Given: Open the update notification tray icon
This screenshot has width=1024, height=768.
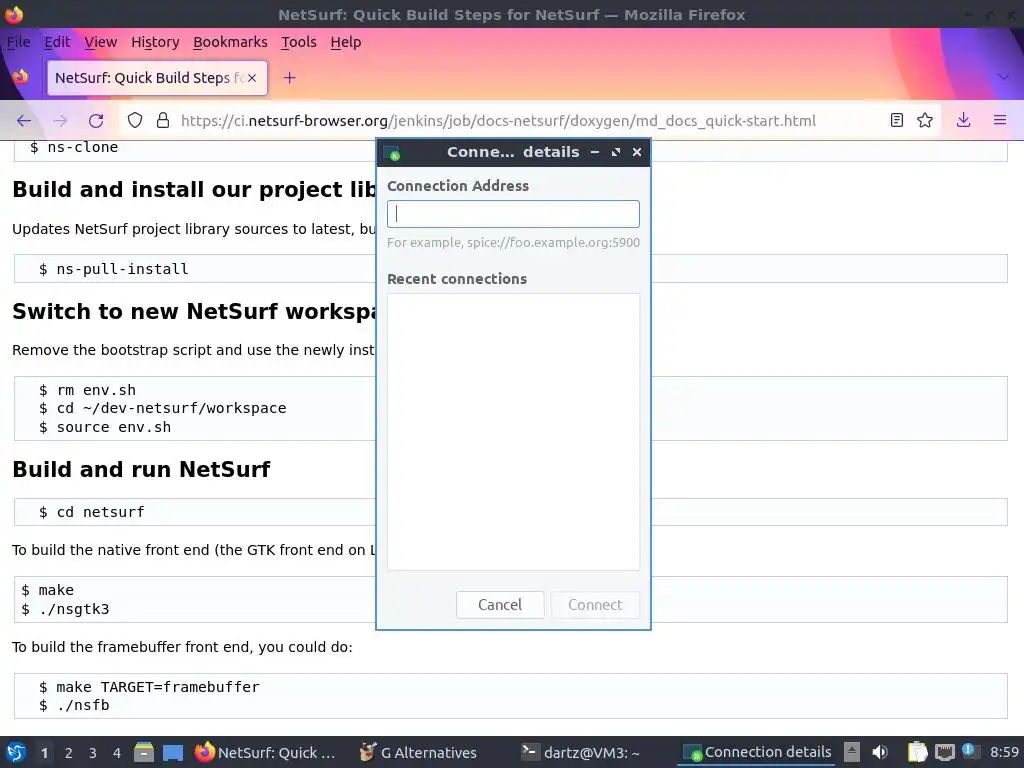Looking at the screenshot, I should (x=969, y=751).
